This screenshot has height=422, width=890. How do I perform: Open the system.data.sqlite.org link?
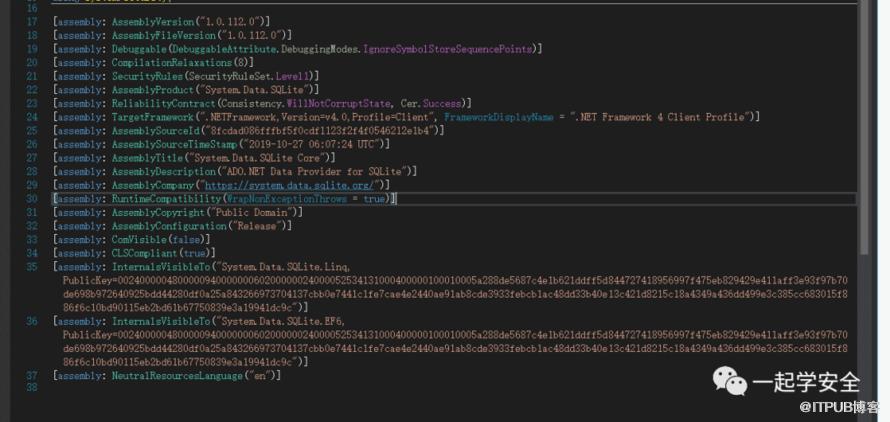pos(289,185)
